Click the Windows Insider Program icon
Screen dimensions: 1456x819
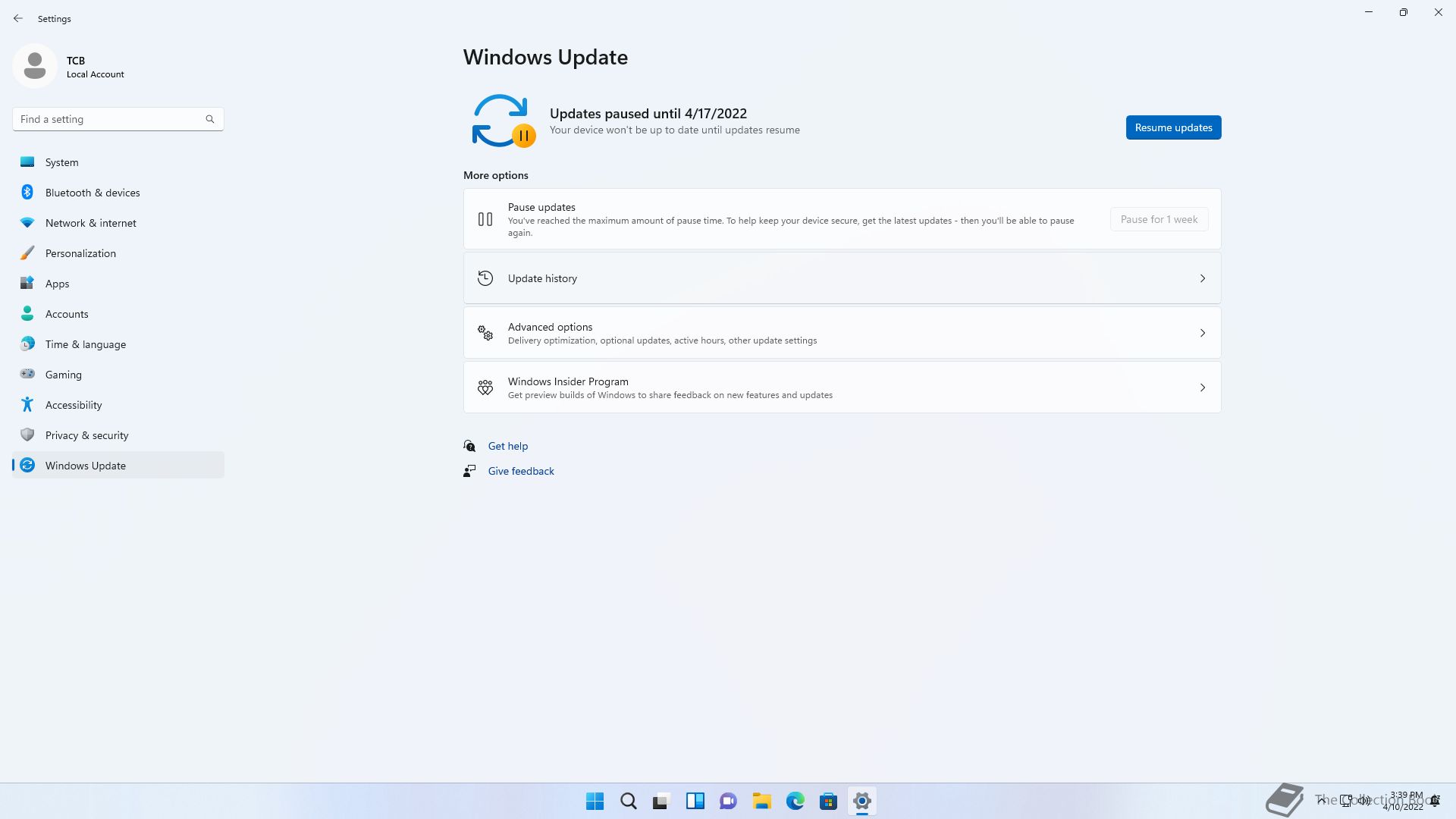[485, 388]
